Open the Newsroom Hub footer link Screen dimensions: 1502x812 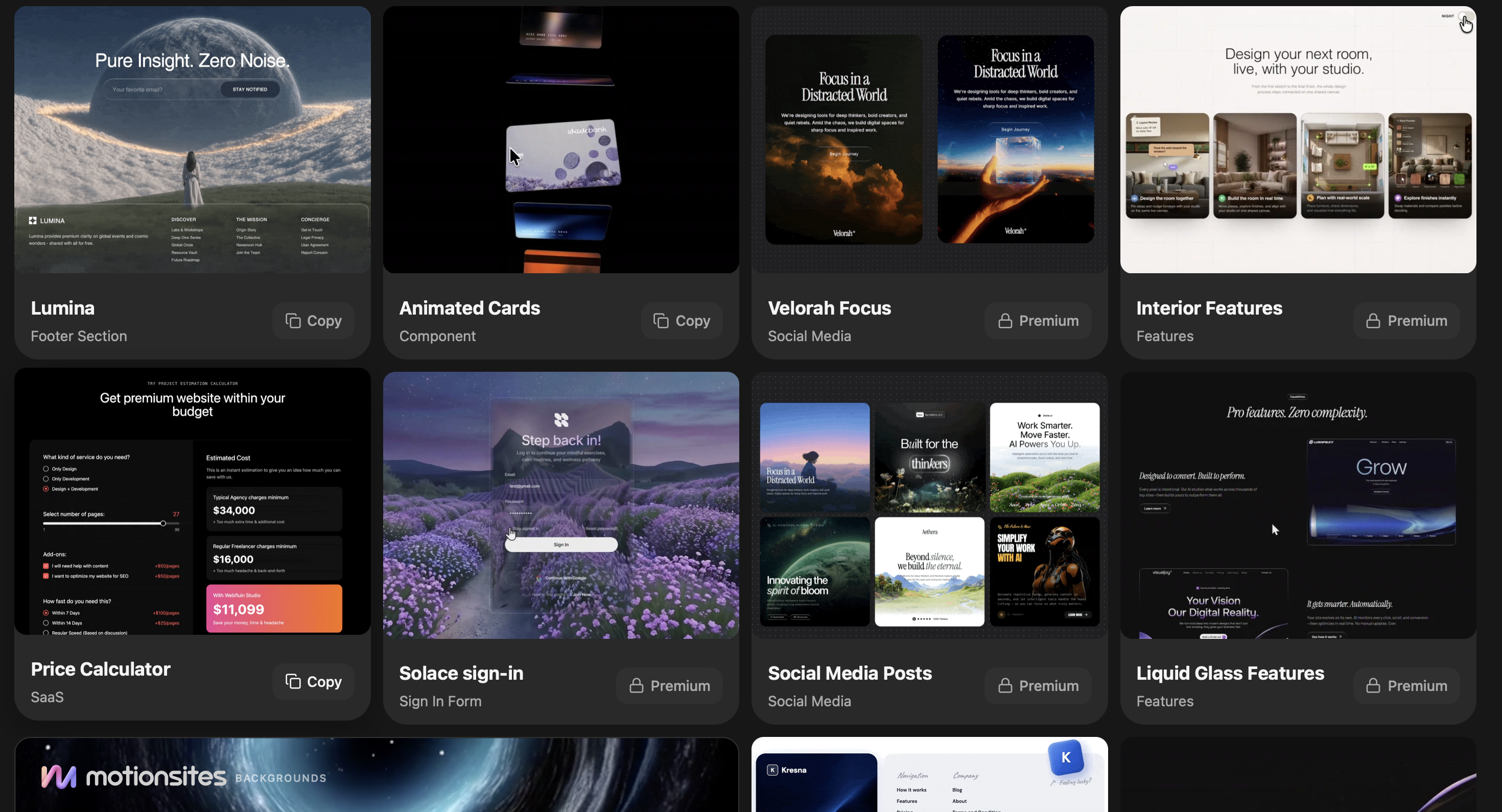[249, 245]
